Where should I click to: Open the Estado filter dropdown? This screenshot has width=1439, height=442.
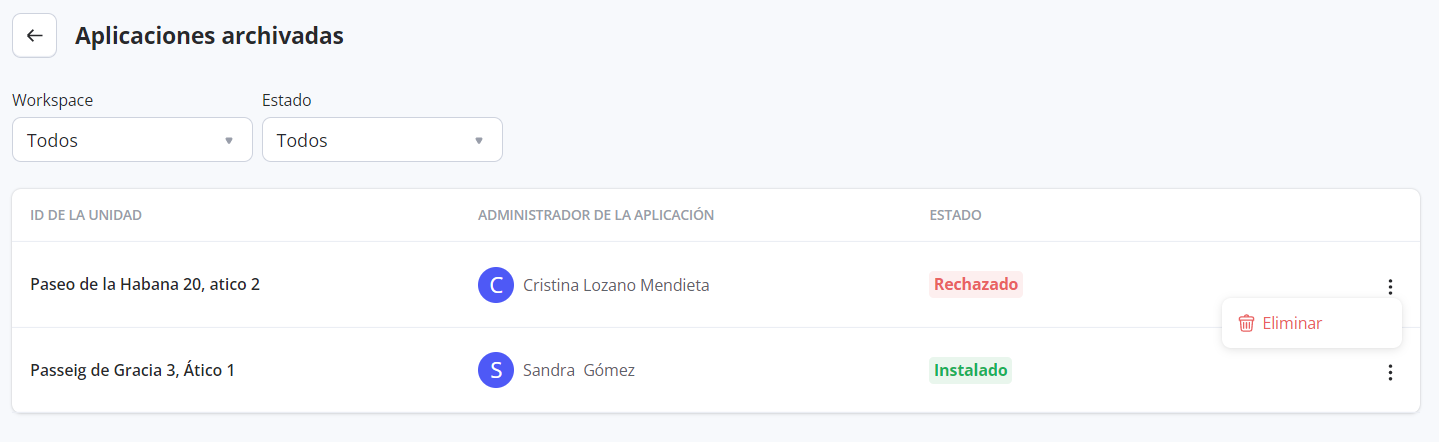pyautogui.click(x=382, y=140)
